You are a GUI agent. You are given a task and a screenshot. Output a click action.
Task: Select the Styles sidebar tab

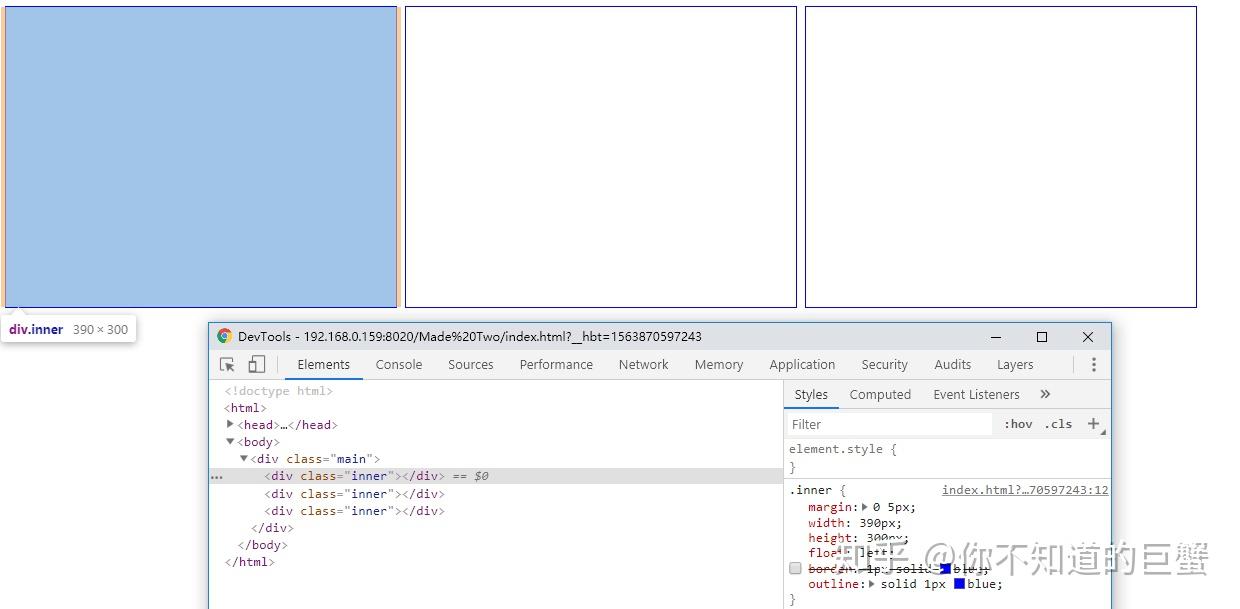click(811, 394)
